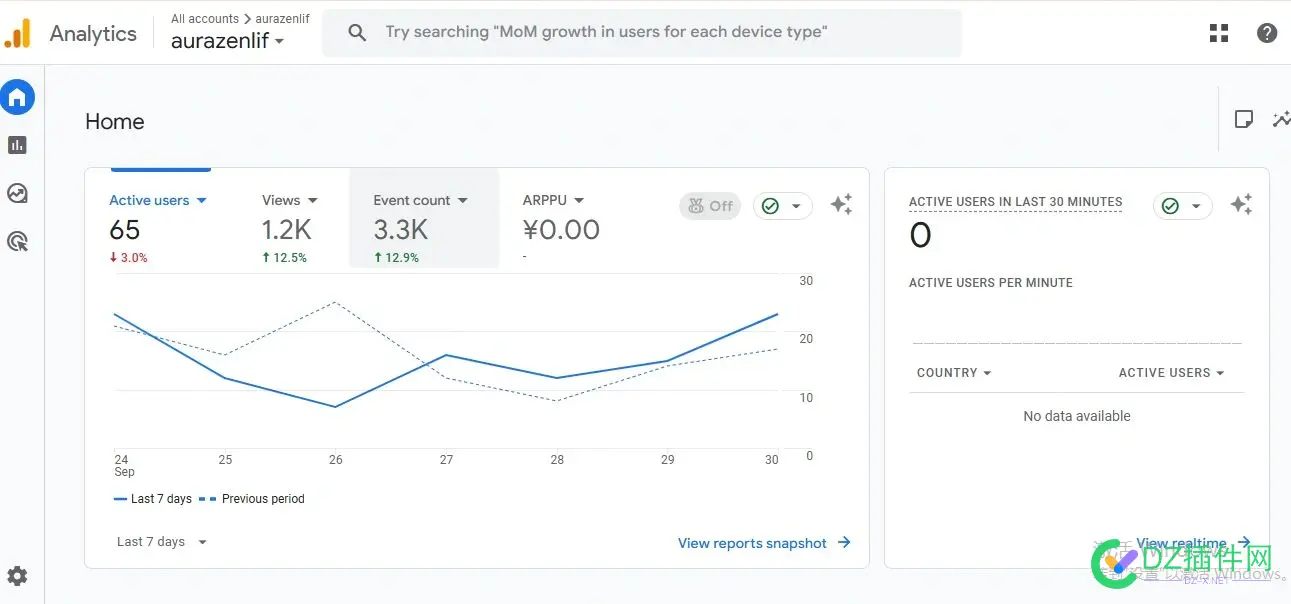Viewport: 1291px width, 604px height.
Task: Click the Help question mark icon
Action: tap(1266, 33)
